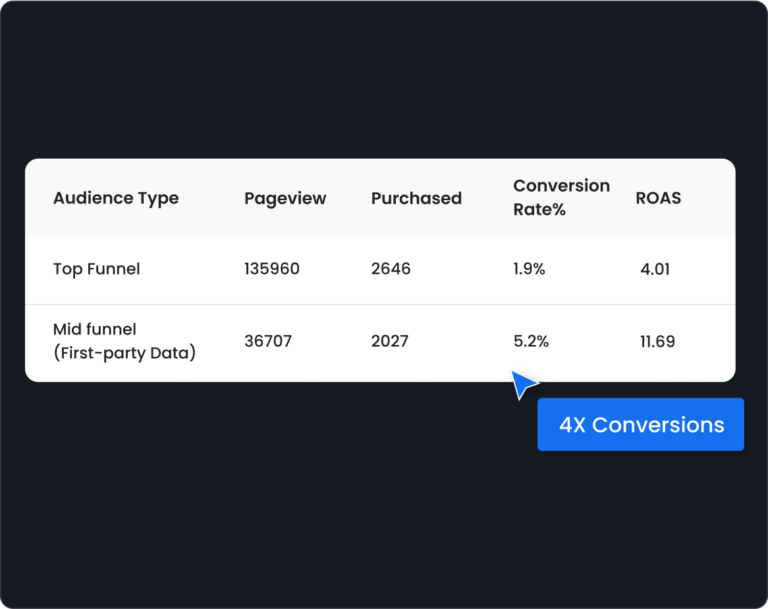This screenshot has height=609, width=768.
Task: Click the word Conversion in header
Action: [561, 186]
